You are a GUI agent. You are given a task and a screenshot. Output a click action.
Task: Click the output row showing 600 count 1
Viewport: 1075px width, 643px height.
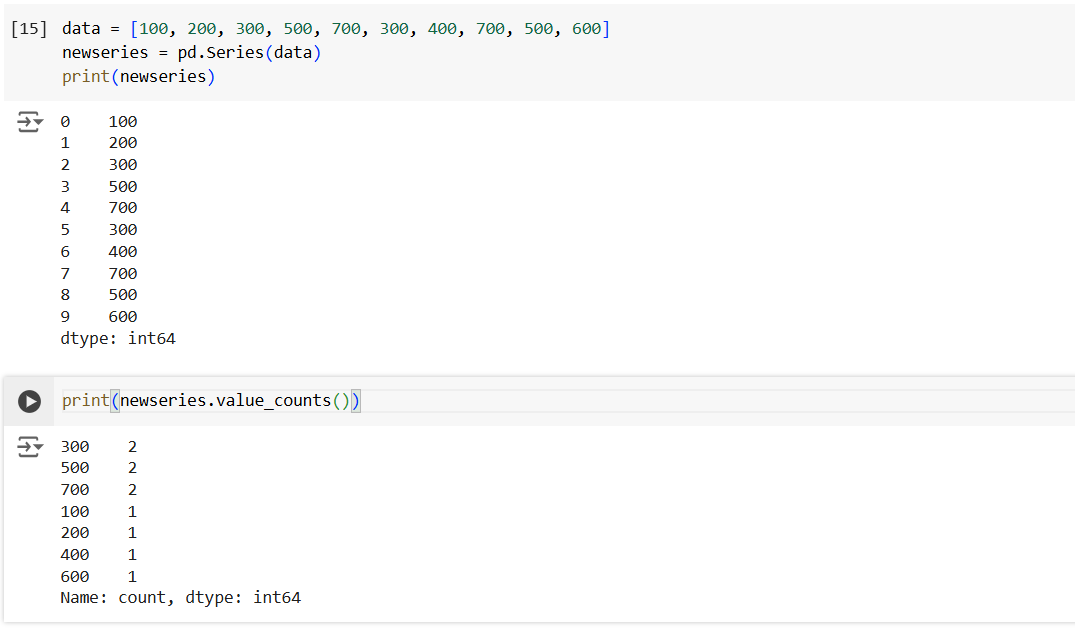(x=98, y=577)
